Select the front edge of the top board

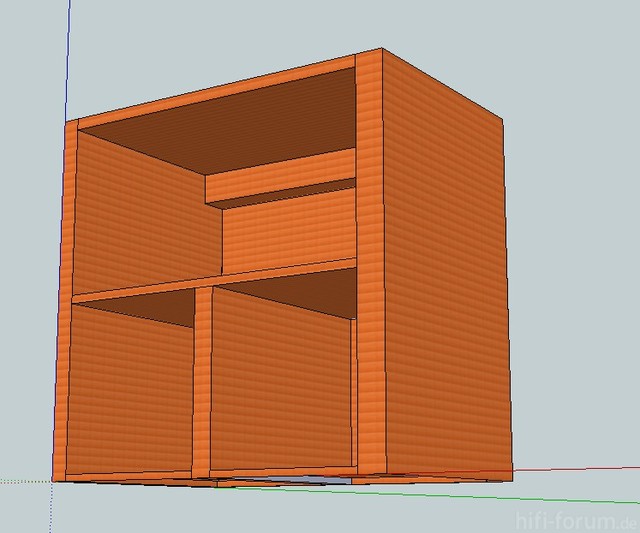216,92
